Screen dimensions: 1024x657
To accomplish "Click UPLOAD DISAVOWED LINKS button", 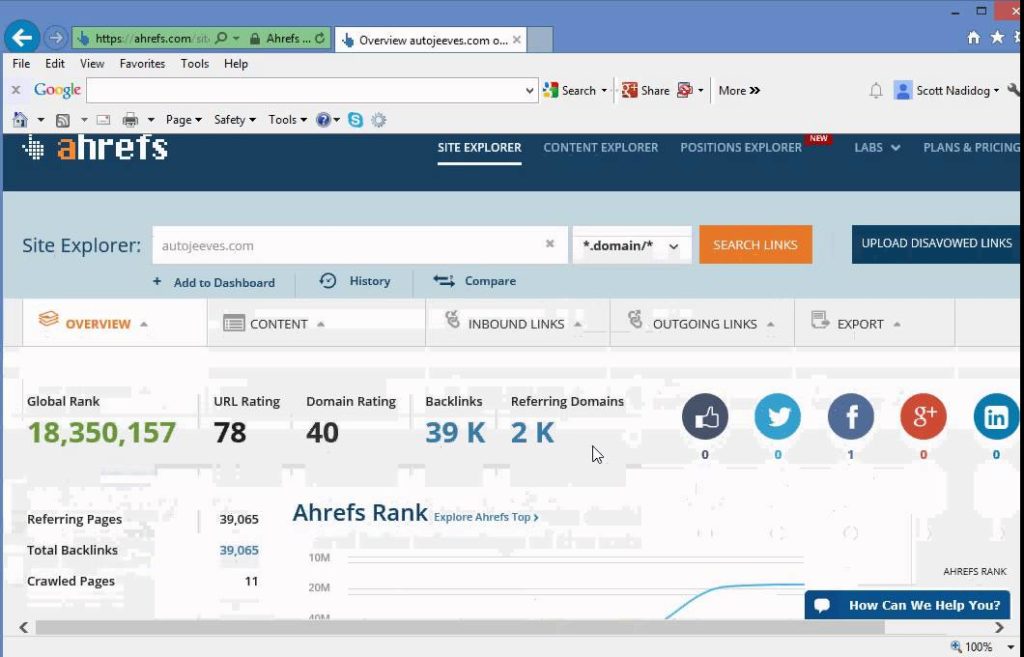I will [938, 244].
